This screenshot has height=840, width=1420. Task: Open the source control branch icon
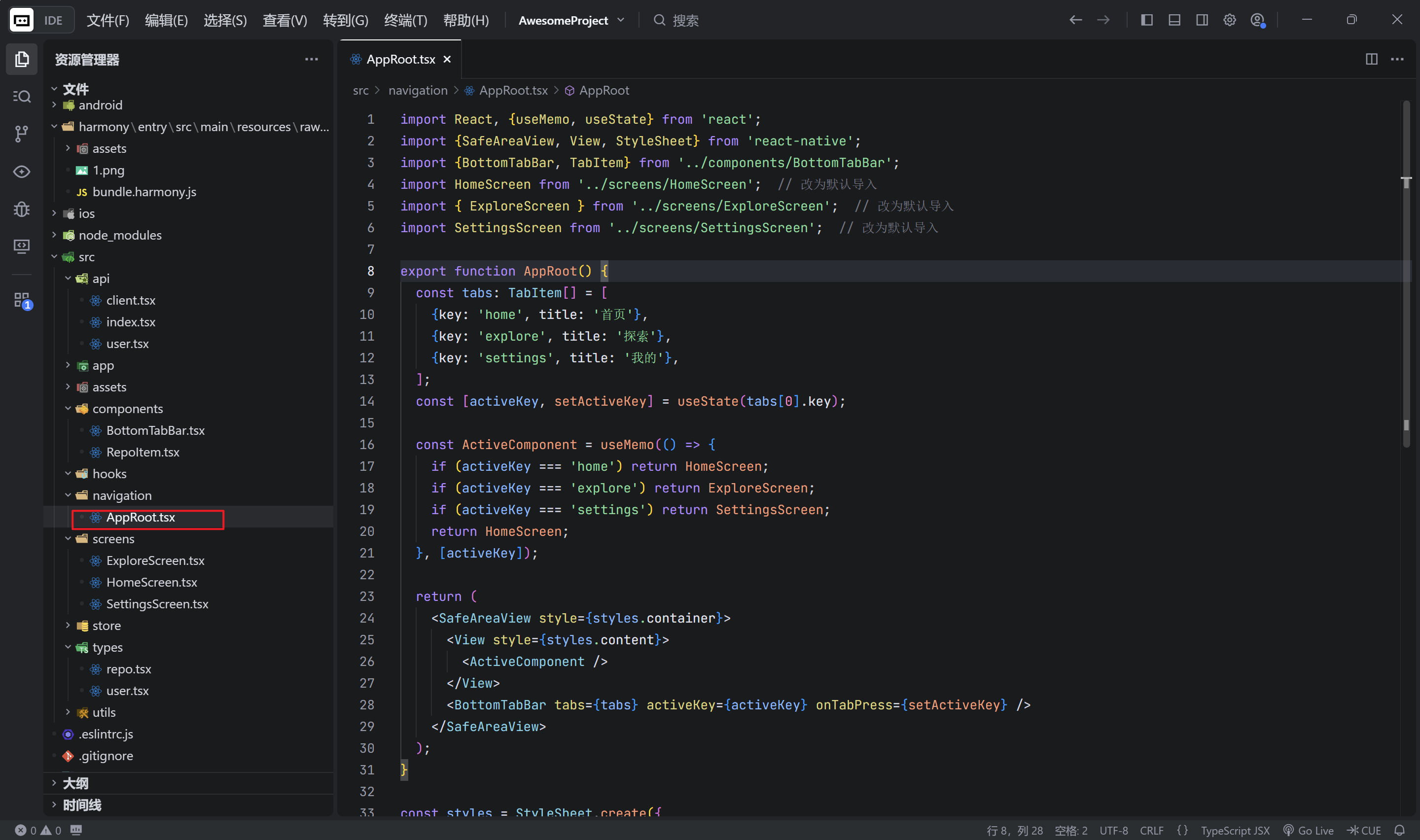22,134
